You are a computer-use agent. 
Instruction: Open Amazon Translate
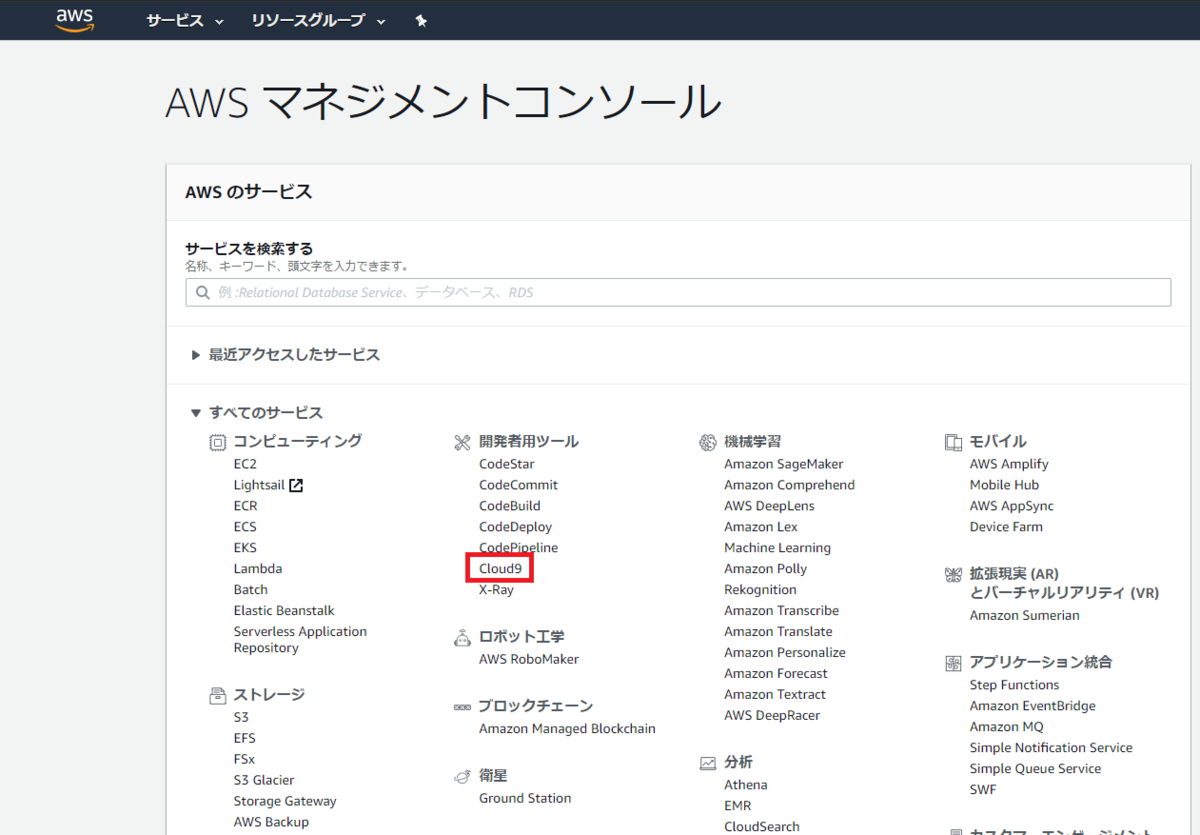(x=778, y=632)
